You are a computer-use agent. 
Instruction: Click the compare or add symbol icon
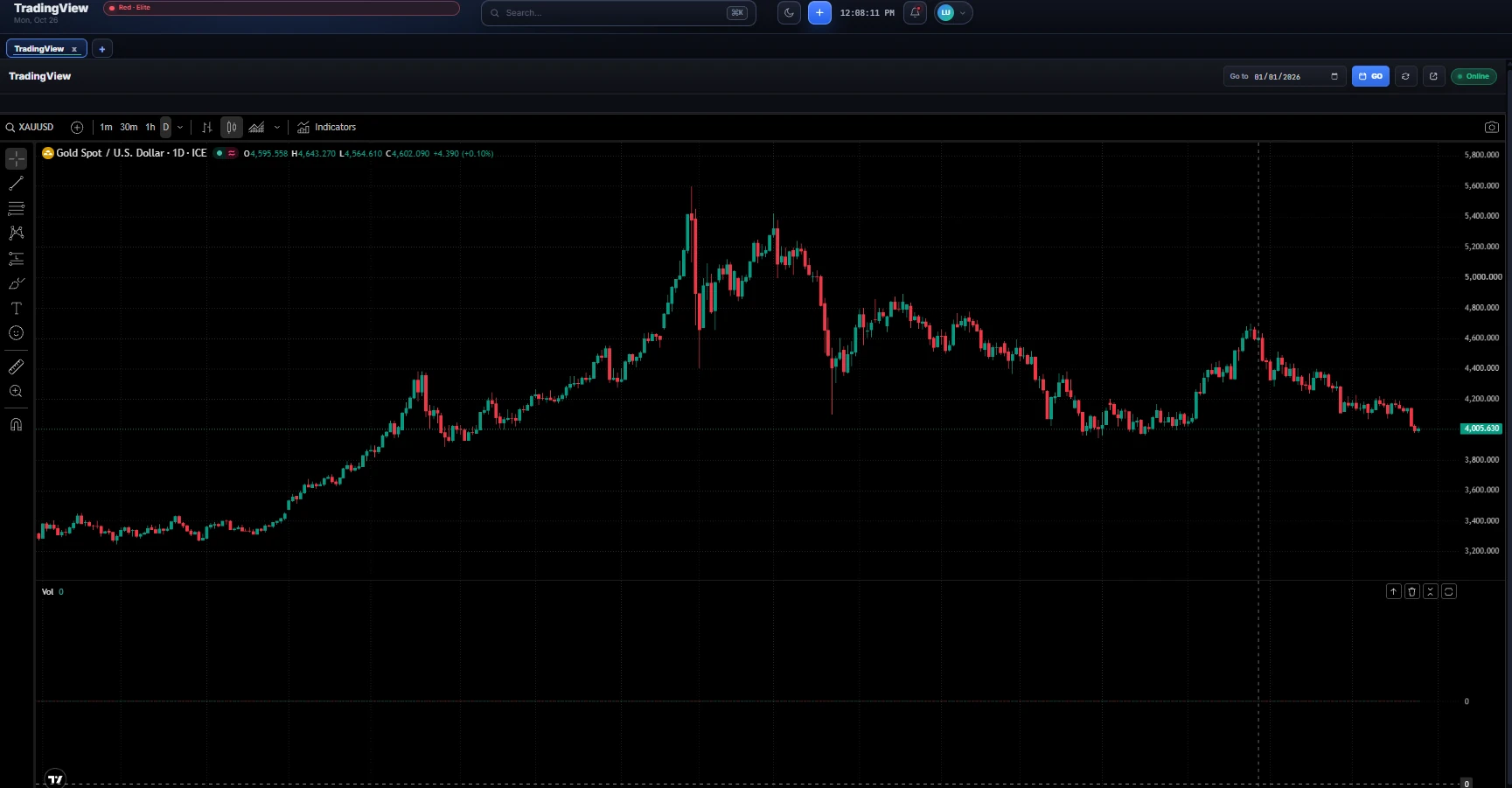tap(77, 128)
